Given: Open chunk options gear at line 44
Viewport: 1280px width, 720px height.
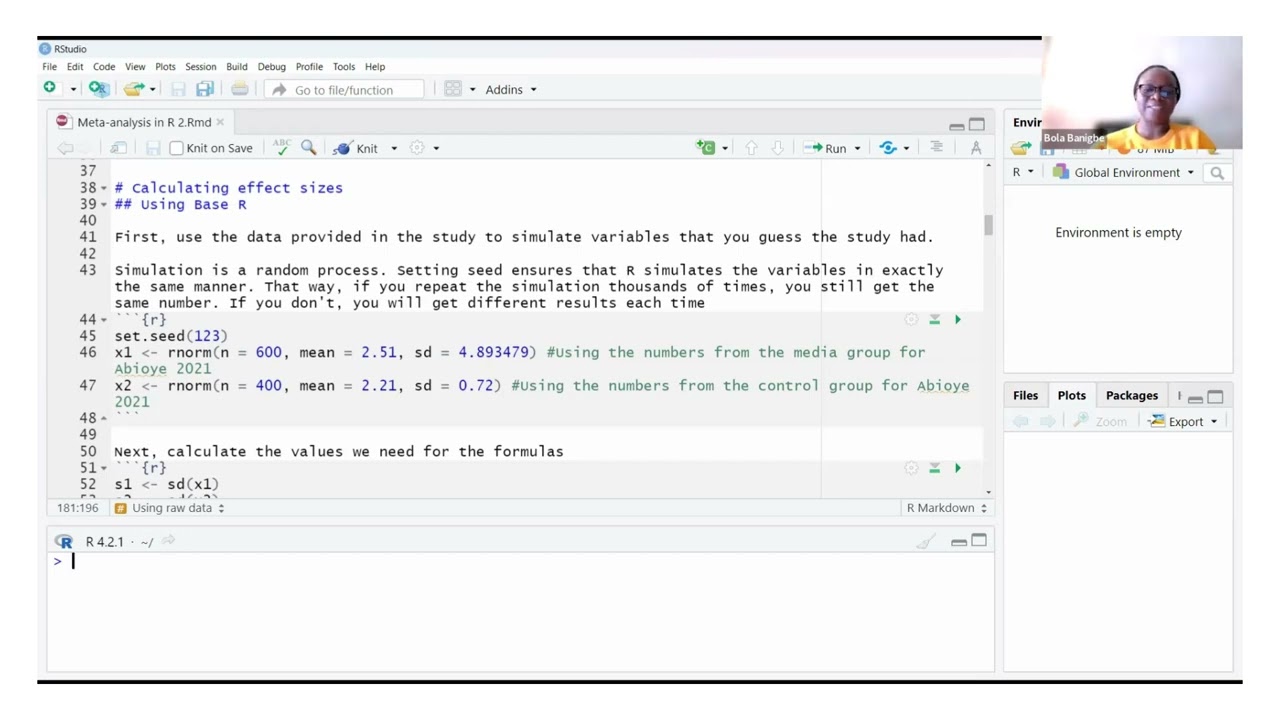Looking at the screenshot, I should [x=911, y=320].
